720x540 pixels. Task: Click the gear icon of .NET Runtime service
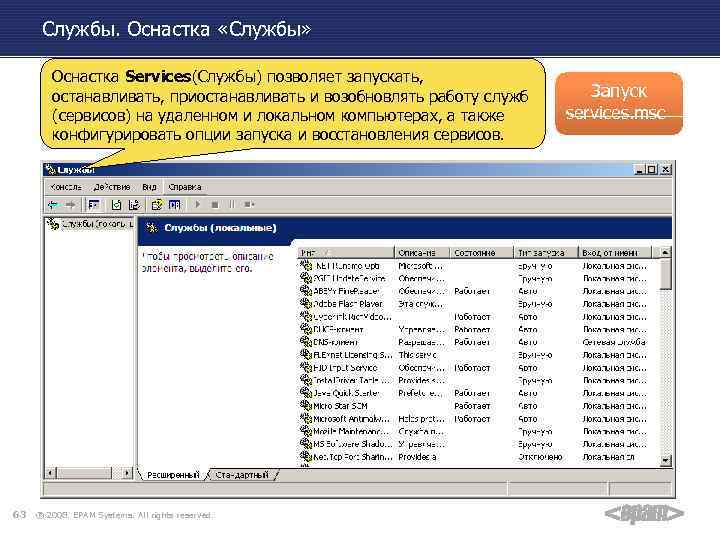click(306, 265)
